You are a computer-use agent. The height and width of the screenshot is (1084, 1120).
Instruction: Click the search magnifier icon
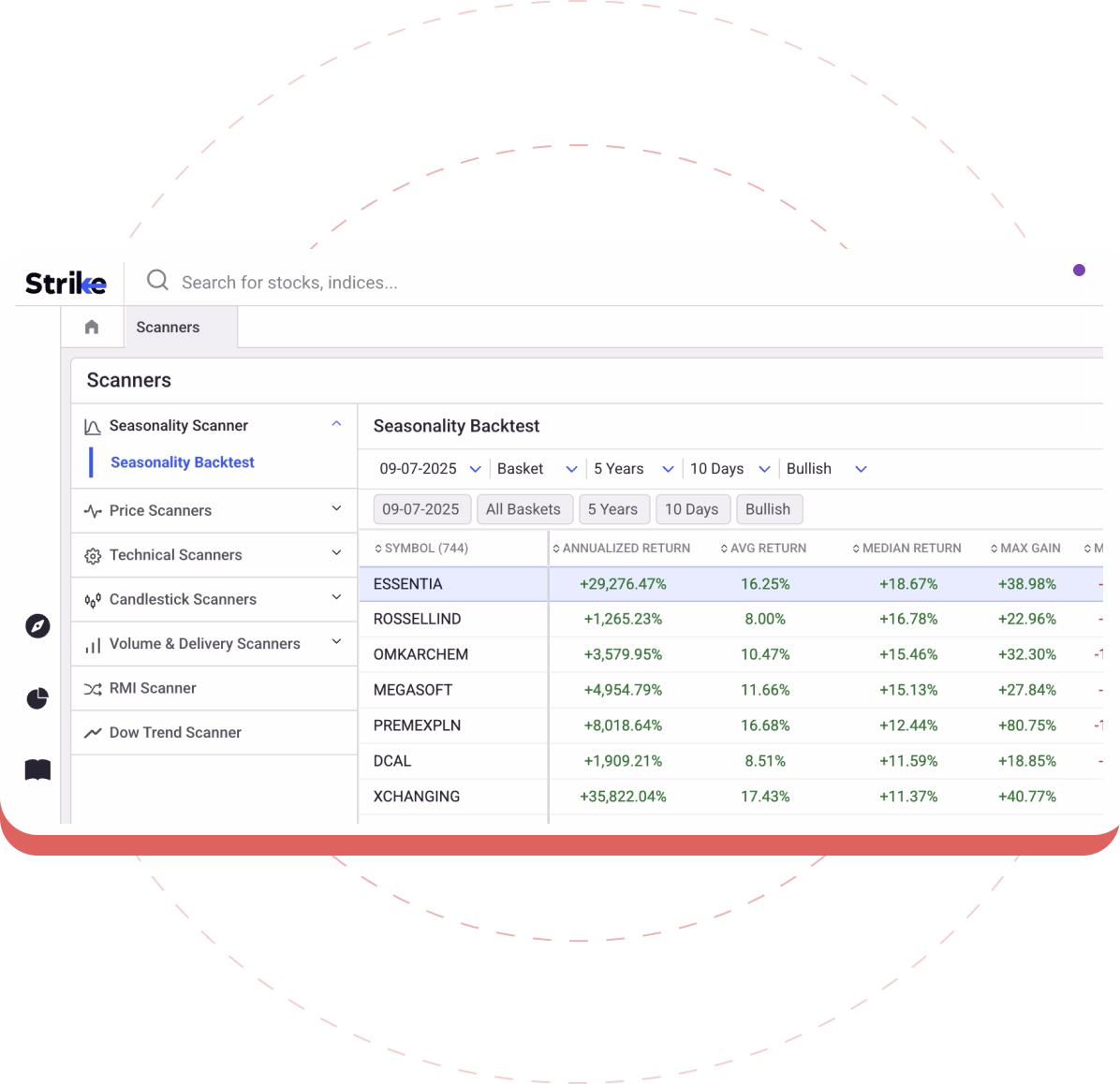coord(157,281)
